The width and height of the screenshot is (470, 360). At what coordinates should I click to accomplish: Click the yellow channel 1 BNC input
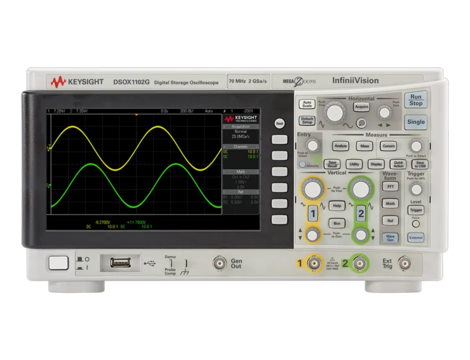pos(314,264)
